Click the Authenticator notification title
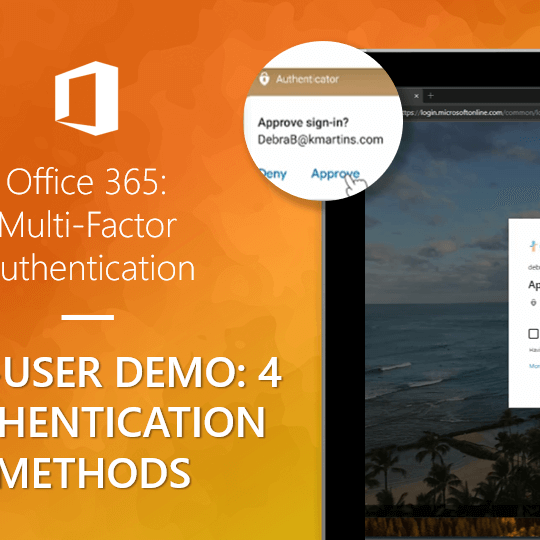Viewport: 540px width, 540px height. coord(307,79)
